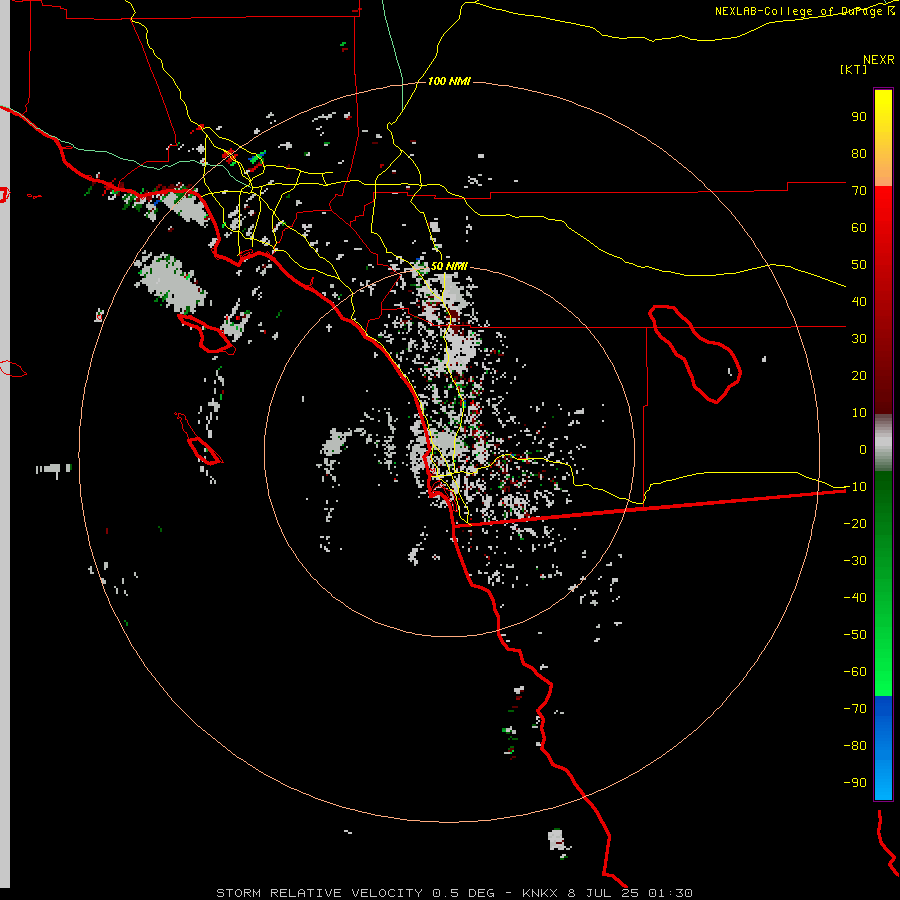Click the -60 scale value
The height and width of the screenshot is (900, 900).
coord(855,672)
